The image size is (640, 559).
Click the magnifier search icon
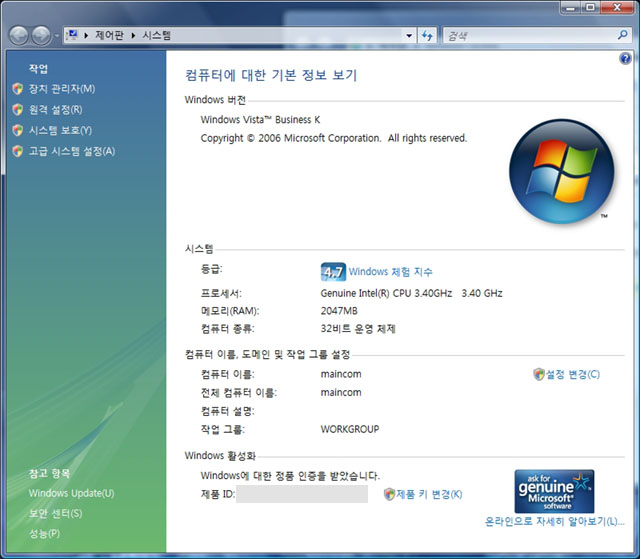pos(622,35)
